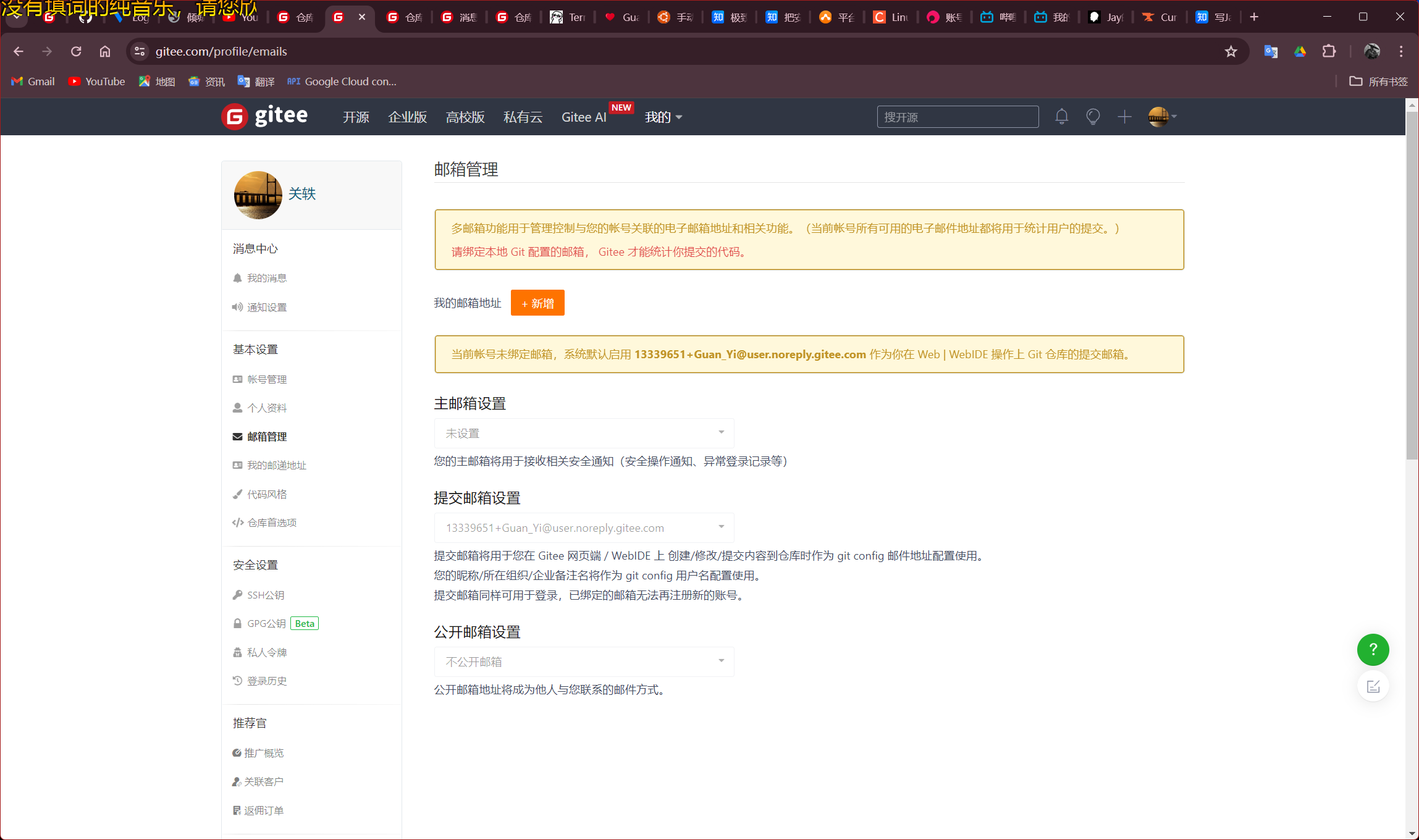Viewport: 1419px width, 840px height.
Task: Click the plus icon in Gitee header
Action: [1124, 117]
